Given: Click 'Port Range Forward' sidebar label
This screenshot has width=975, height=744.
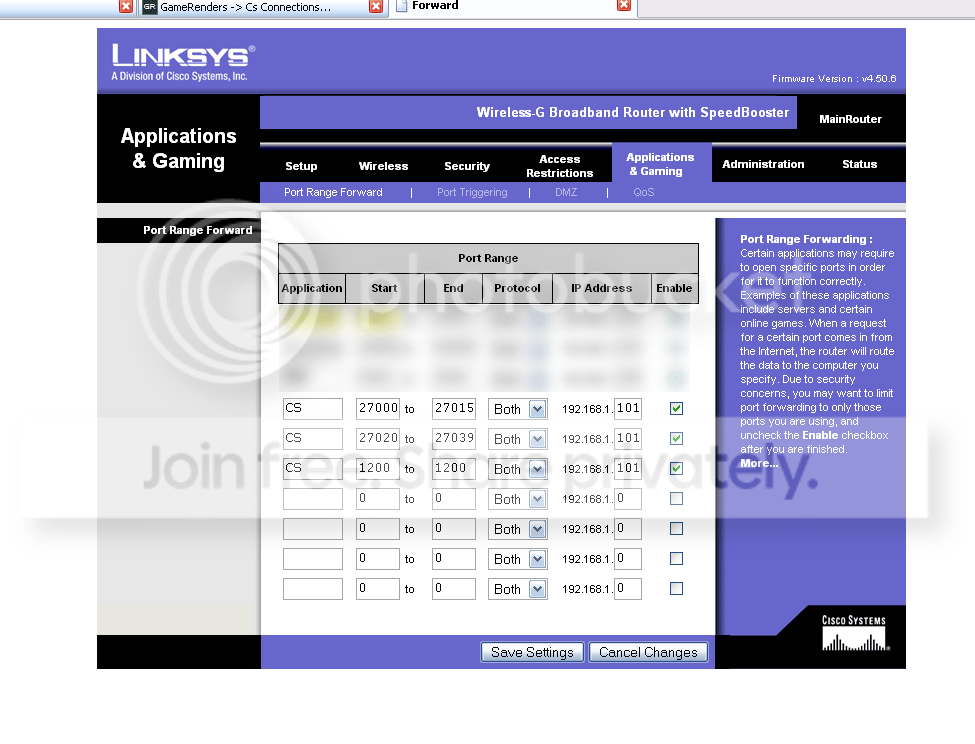Looking at the screenshot, I should click(x=198, y=230).
